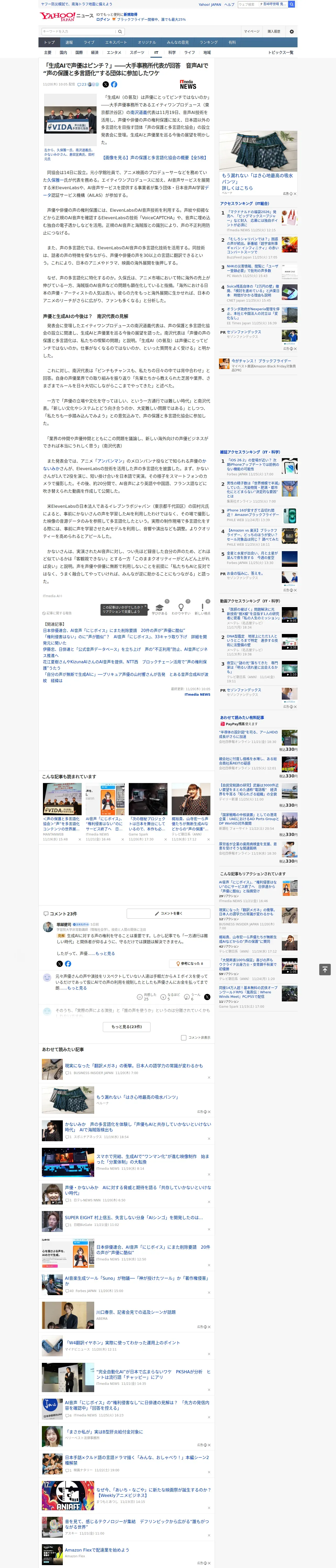This screenshot has width=336, height=1568.
Task: Click the ログイン link
Action: pos(103,20)
